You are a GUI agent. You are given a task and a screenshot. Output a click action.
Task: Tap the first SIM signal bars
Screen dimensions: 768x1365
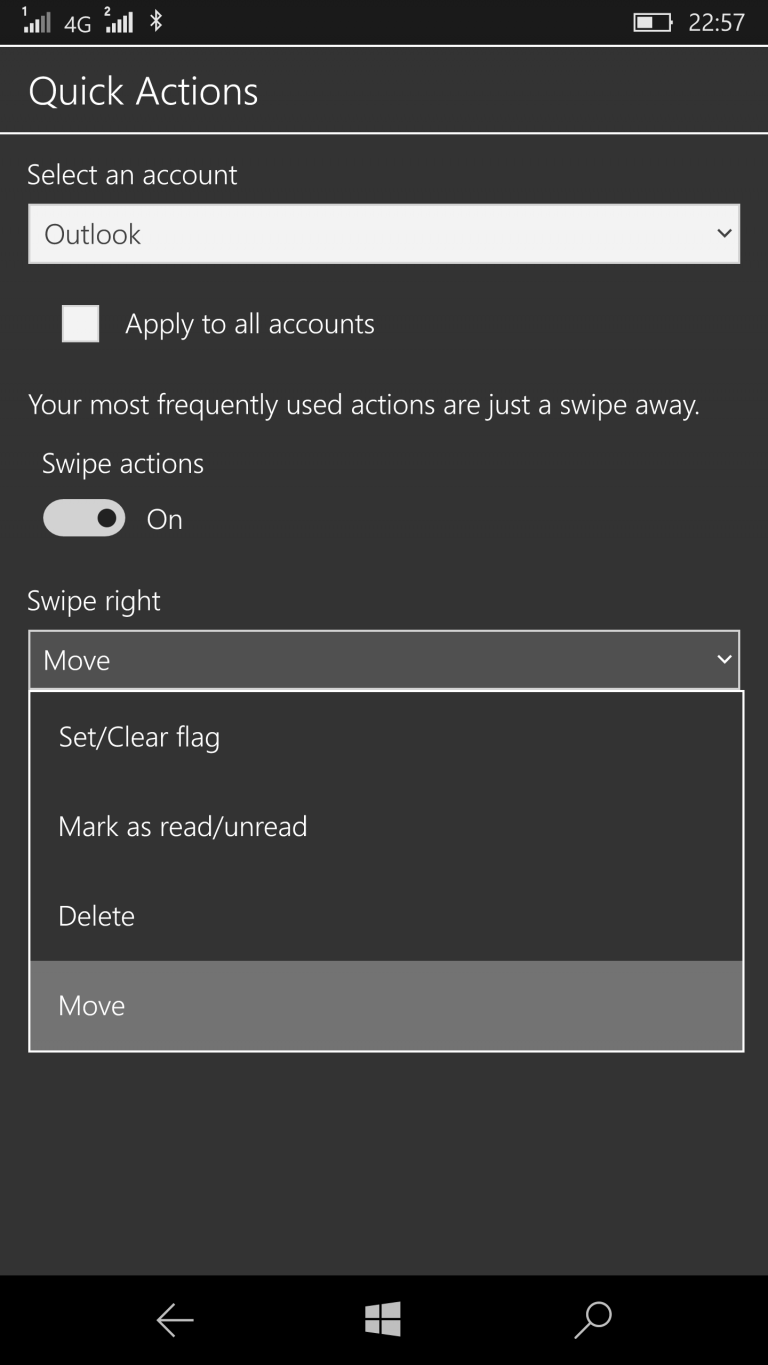pos(36,21)
